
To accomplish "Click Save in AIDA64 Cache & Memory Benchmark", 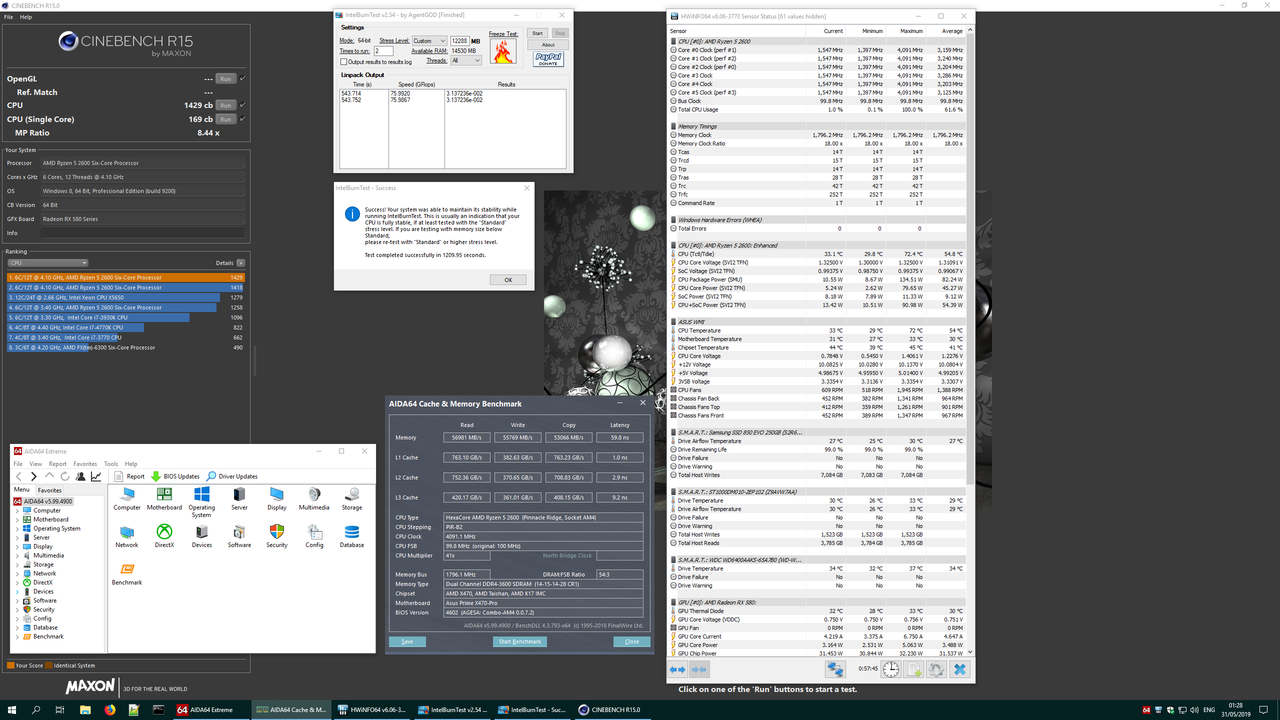I will click(x=407, y=642).
